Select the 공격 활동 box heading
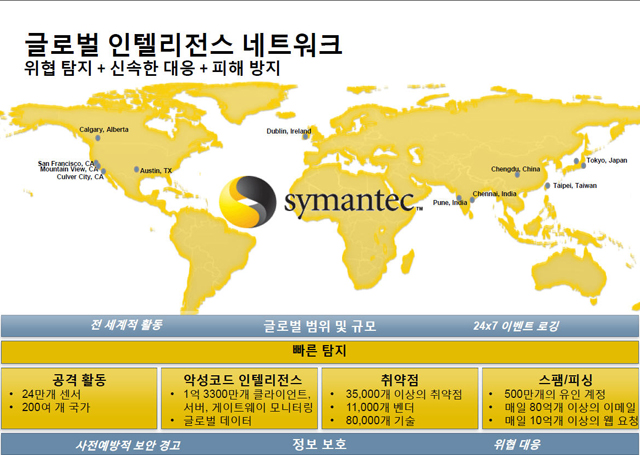This screenshot has height=455, width=640. (79, 381)
